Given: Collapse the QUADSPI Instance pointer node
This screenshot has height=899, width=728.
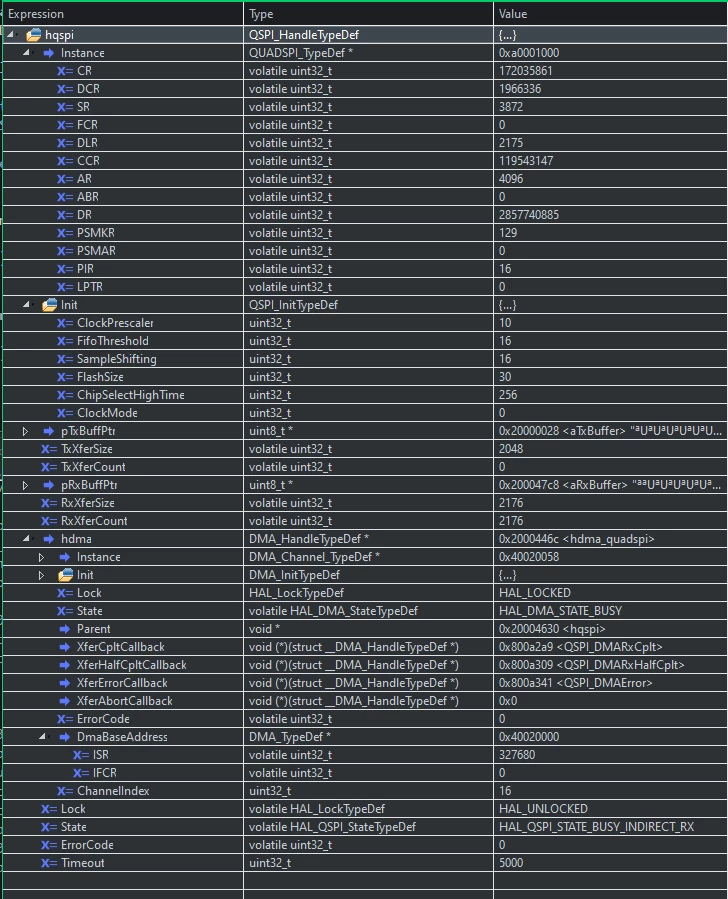Looking at the screenshot, I should tap(26, 52).
